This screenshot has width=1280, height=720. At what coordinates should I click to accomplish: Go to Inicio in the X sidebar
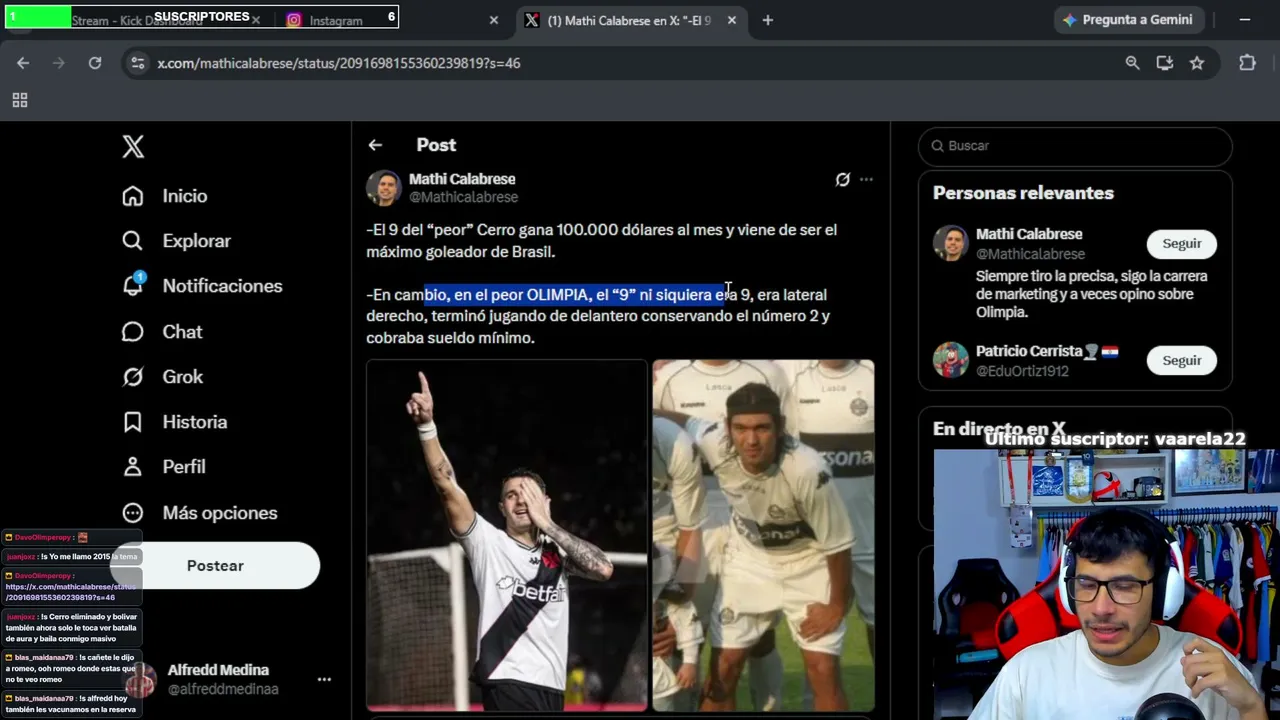tap(165, 196)
